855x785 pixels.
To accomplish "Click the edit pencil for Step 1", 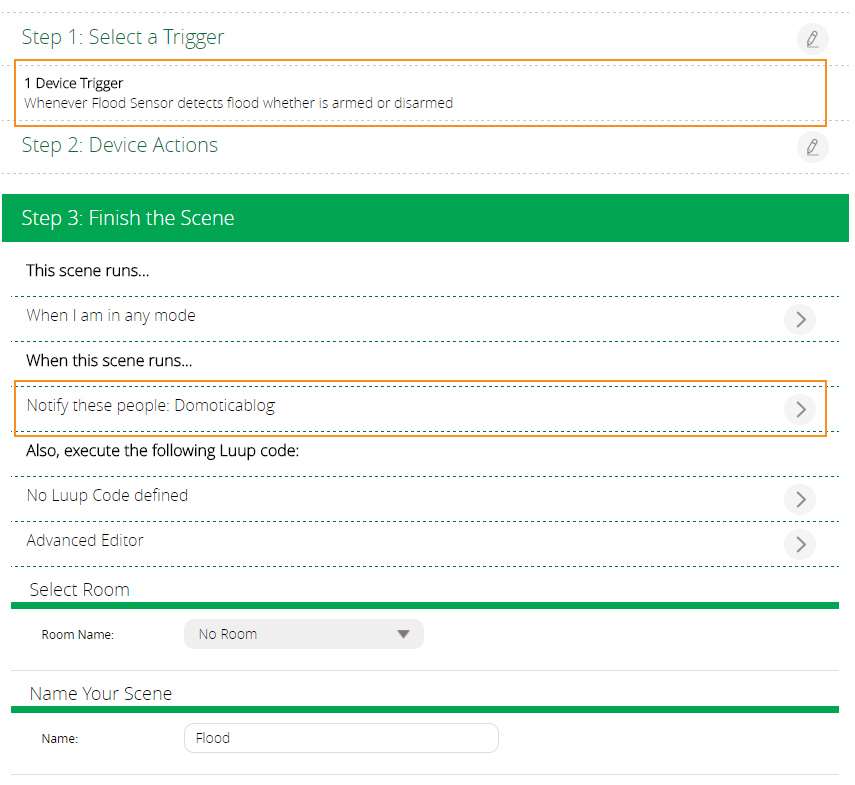I will (812, 39).
